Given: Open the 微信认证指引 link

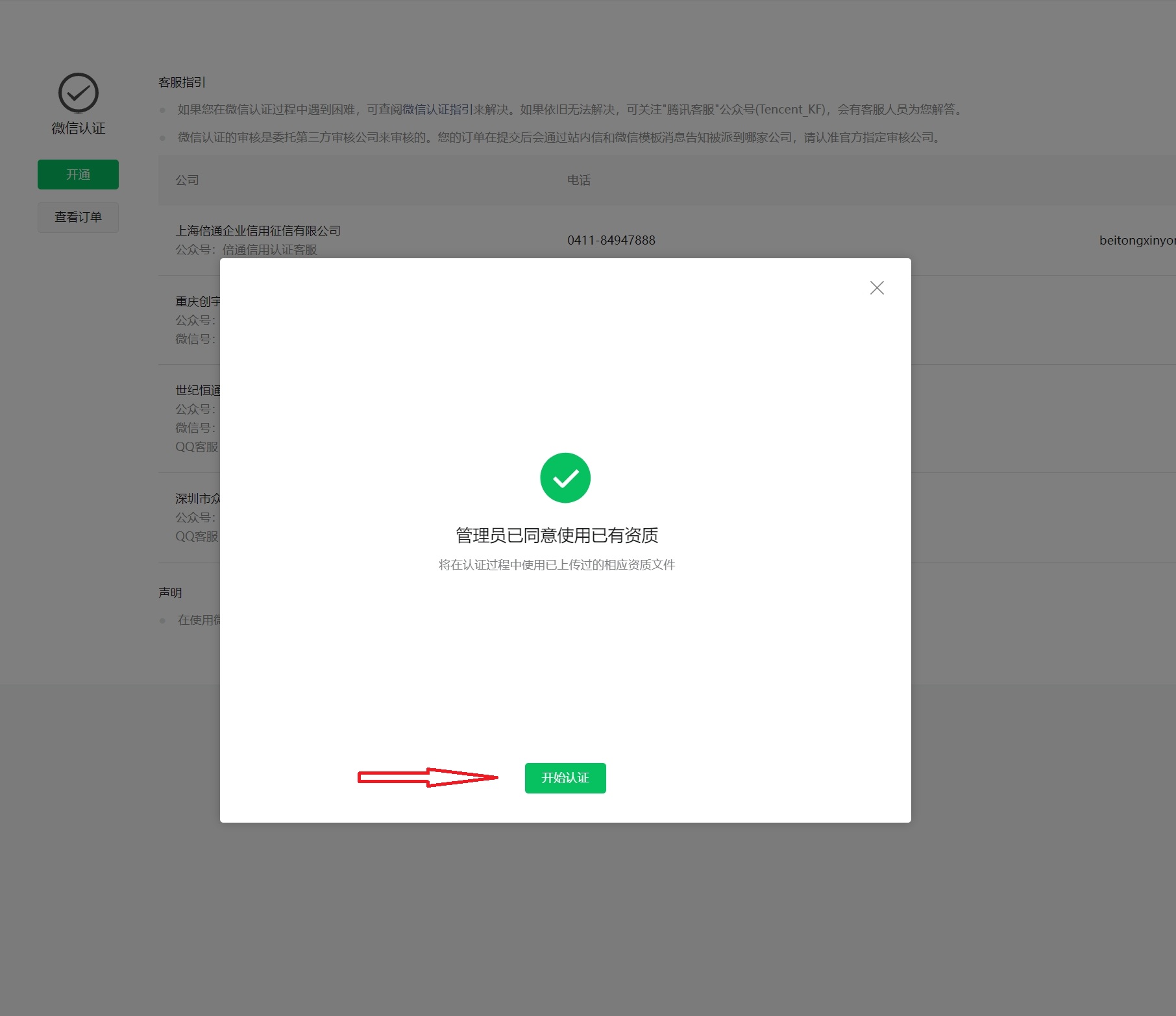Looking at the screenshot, I should [x=437, y=109].
